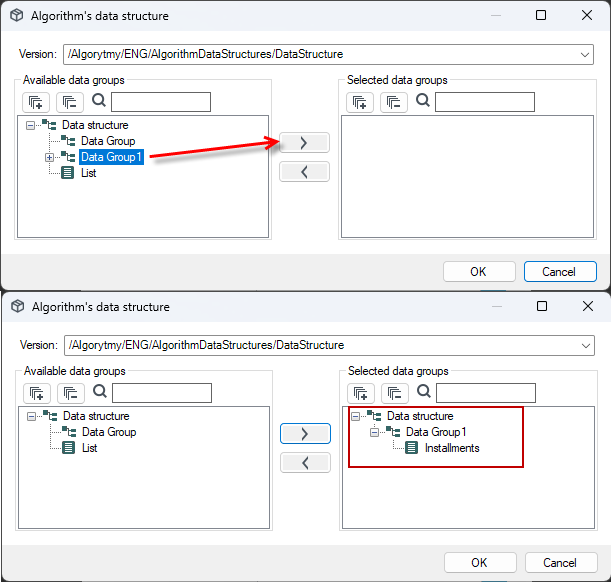Open Version dropdown in top window

coord(585,55)
